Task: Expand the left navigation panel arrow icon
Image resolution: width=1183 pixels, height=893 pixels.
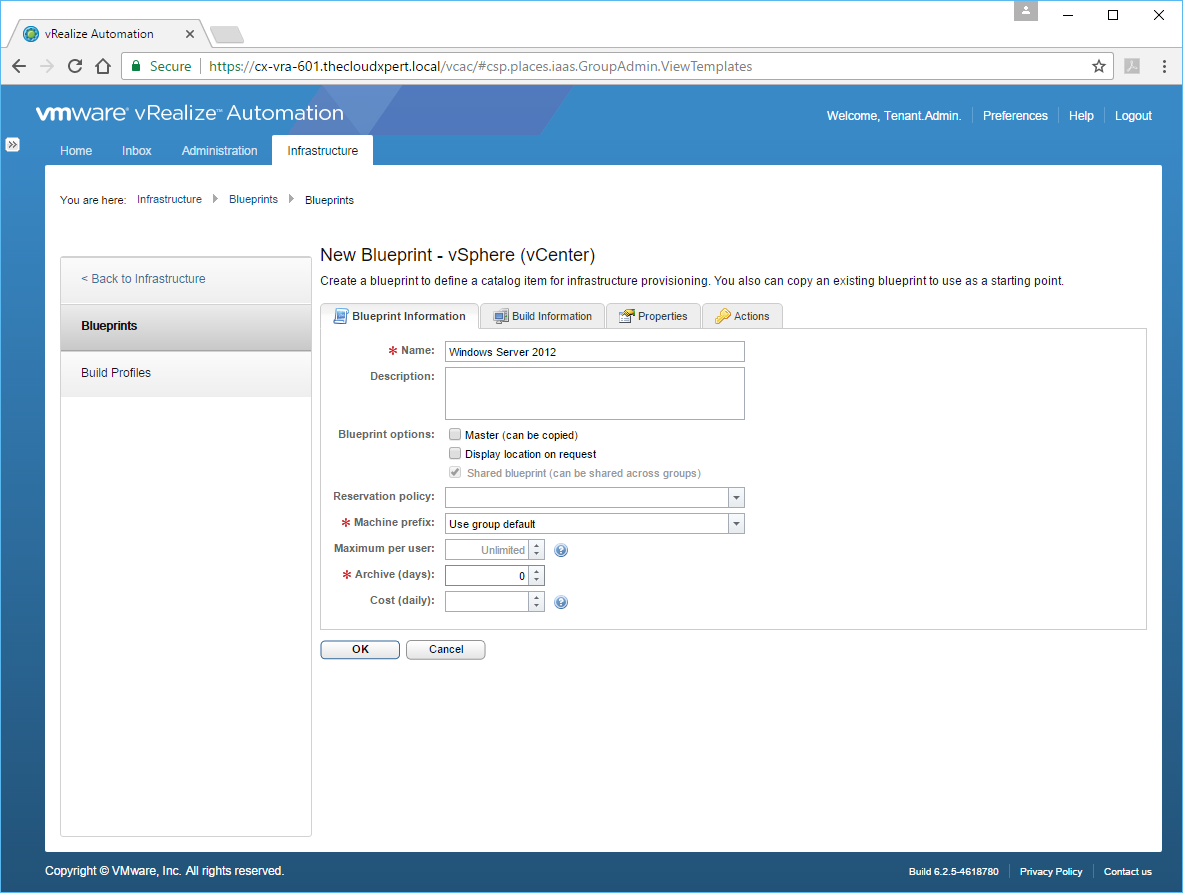Action: coord(13,144)
